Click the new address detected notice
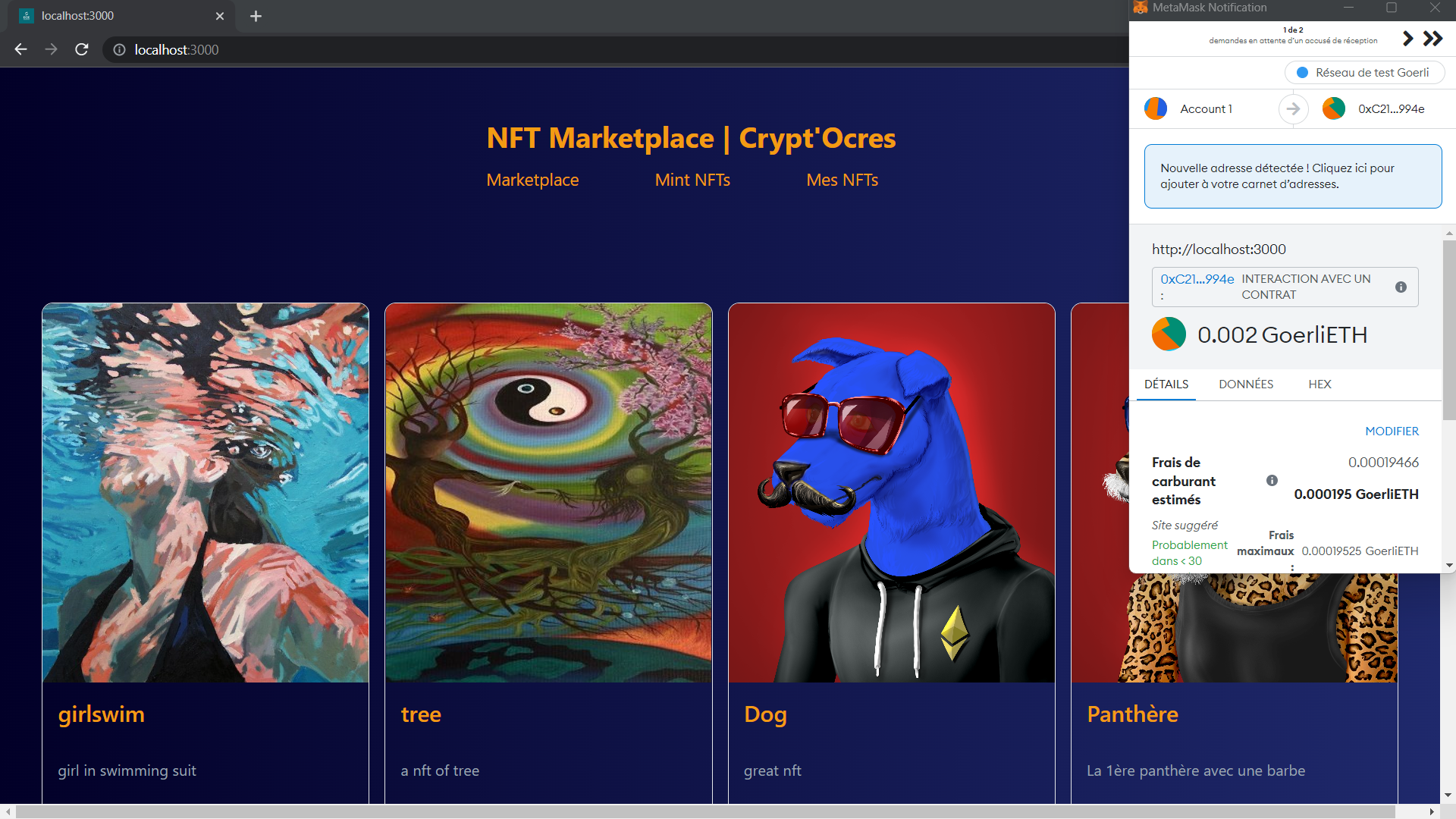The width and height of the screenshot is (1456, 819). 1293,176
